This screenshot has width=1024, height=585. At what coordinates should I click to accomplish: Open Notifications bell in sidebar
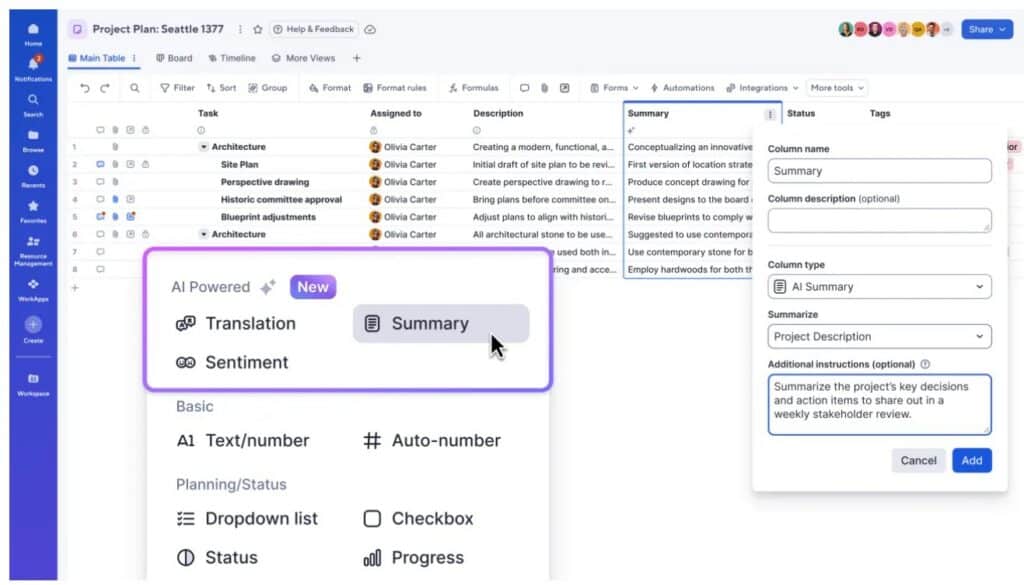(x=33, y=68)
